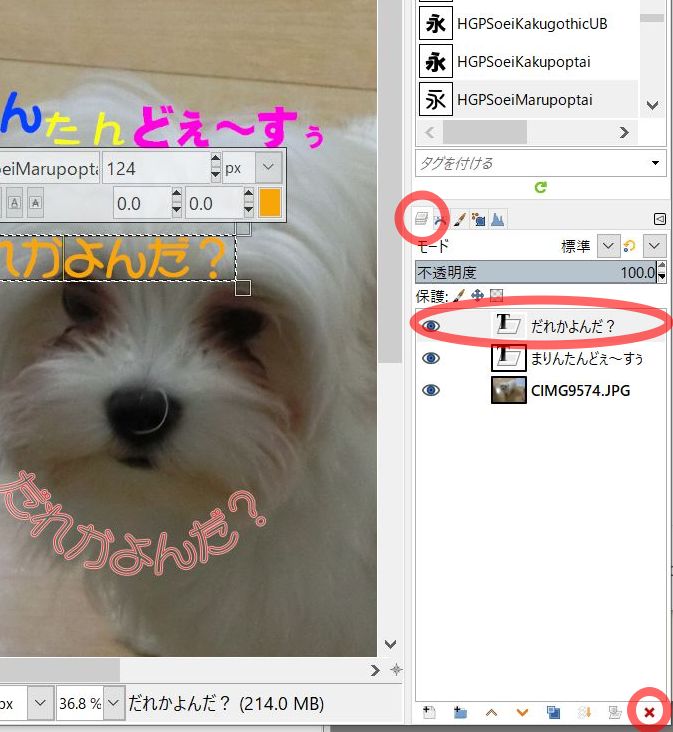Toggle strikethrough style in text toolbox
The width and height of the screenshot is (673, 732).
(x=35, y=203)
